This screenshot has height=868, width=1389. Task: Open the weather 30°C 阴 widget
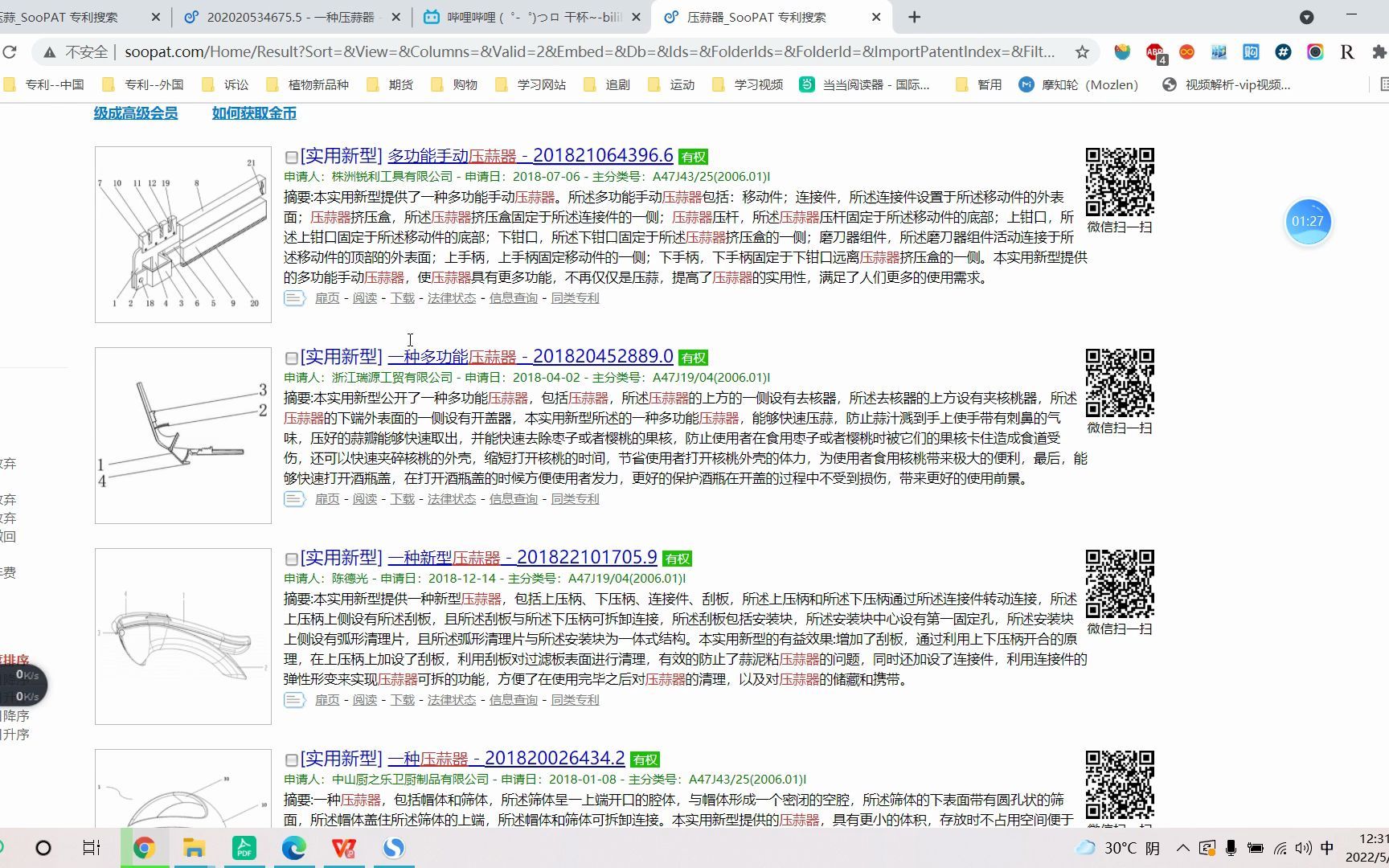click(1119, 848)
